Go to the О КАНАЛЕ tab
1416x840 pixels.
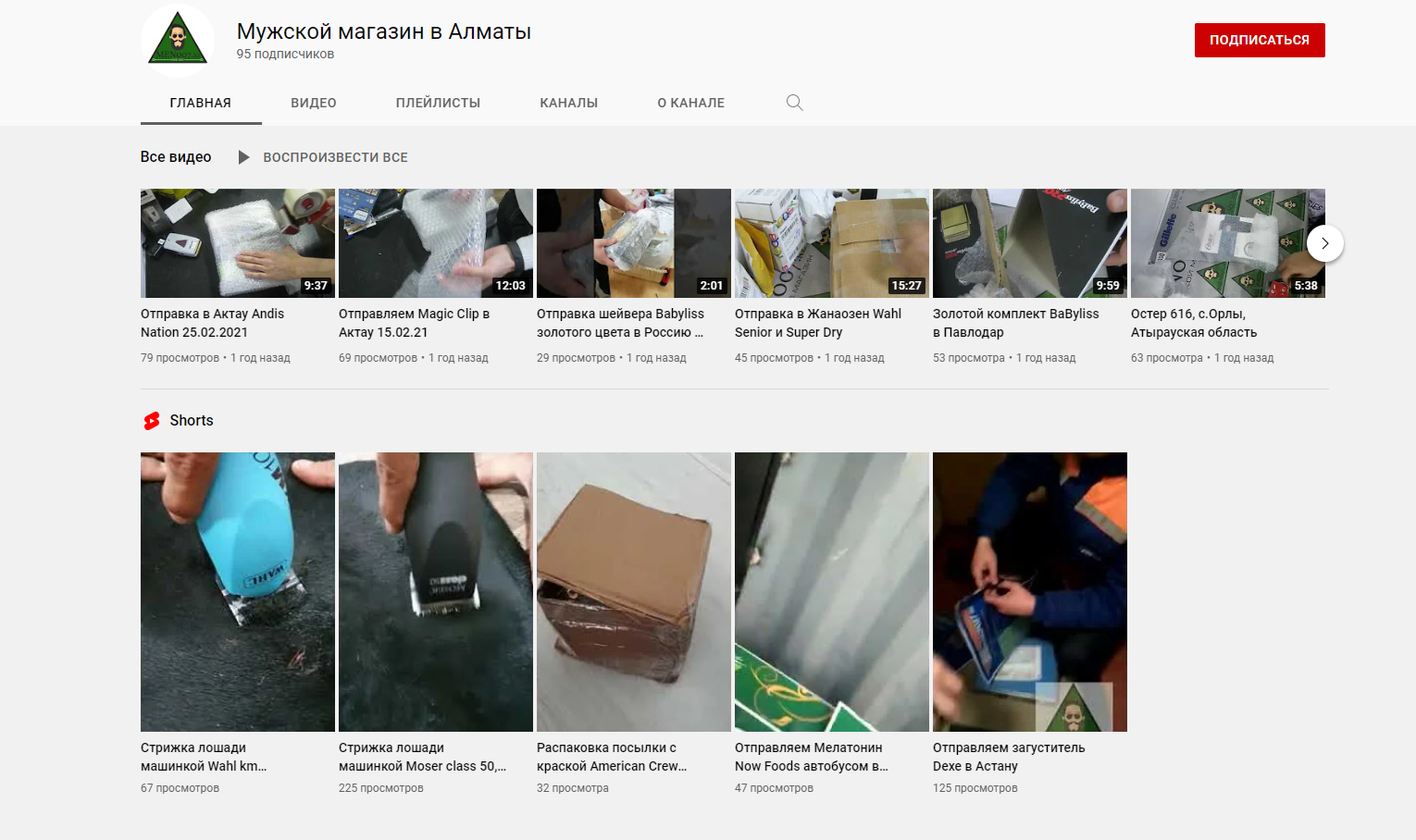pyautogui.click(x=691, y=103)
